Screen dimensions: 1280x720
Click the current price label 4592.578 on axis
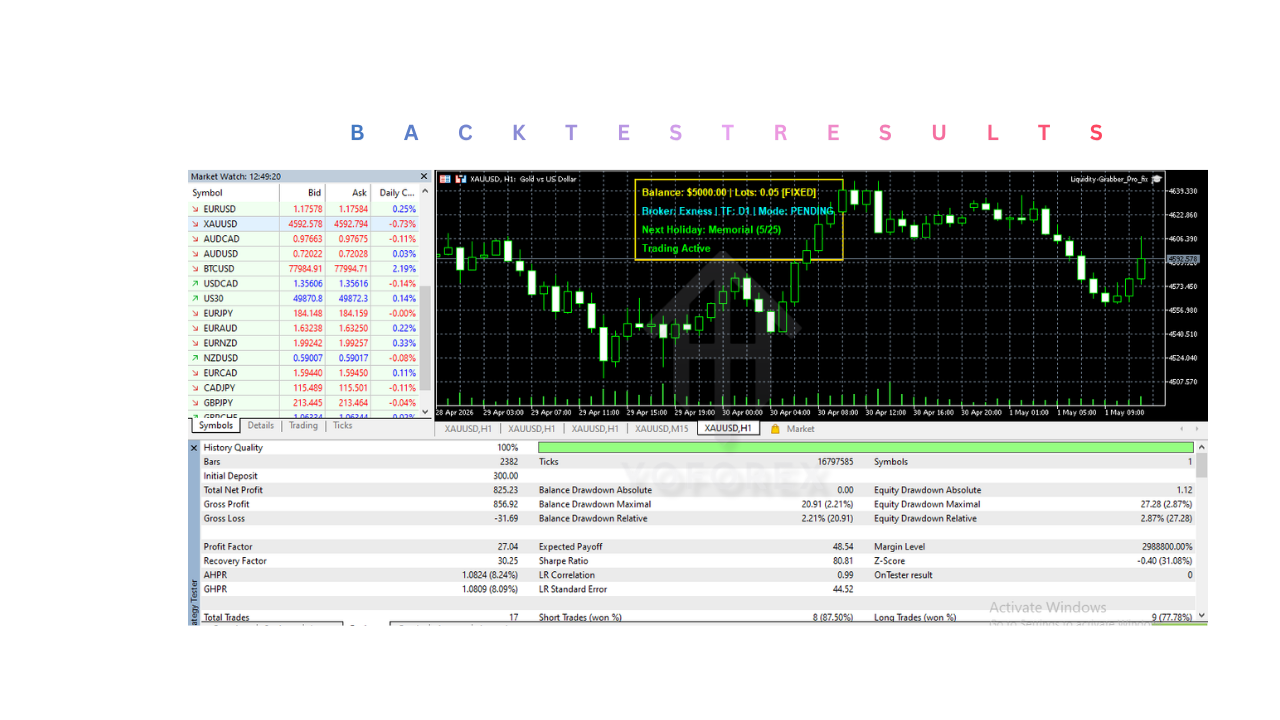coord(1183,259)
